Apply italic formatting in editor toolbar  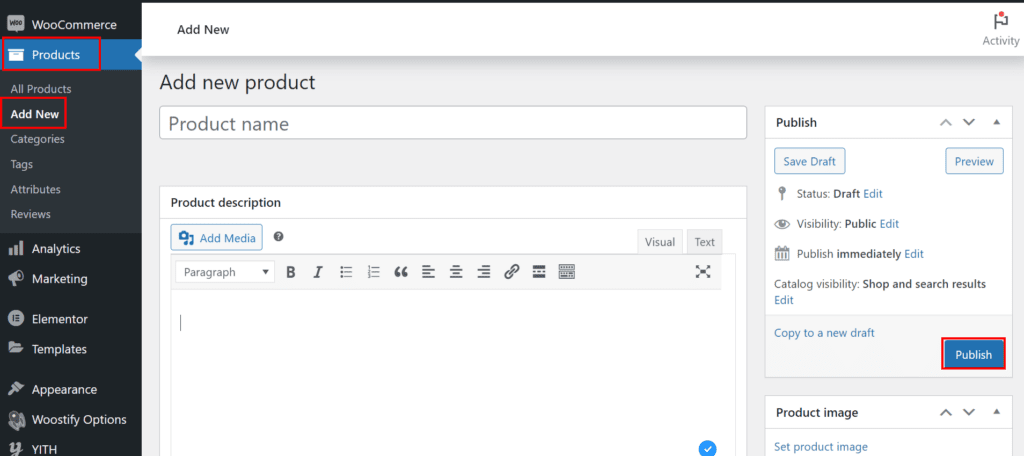318,272
